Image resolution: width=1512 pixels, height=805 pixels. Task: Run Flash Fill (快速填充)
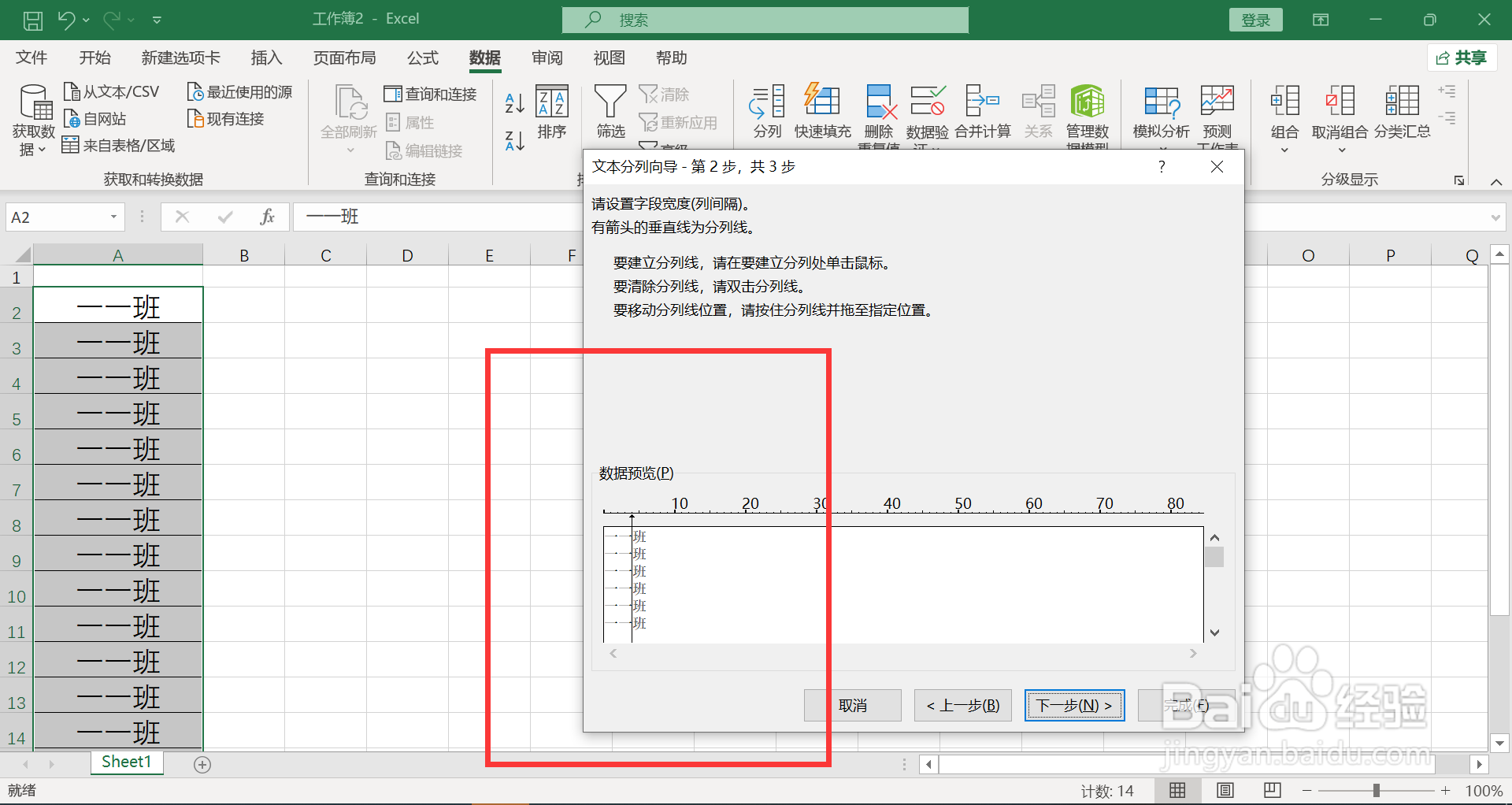[822, 113]
